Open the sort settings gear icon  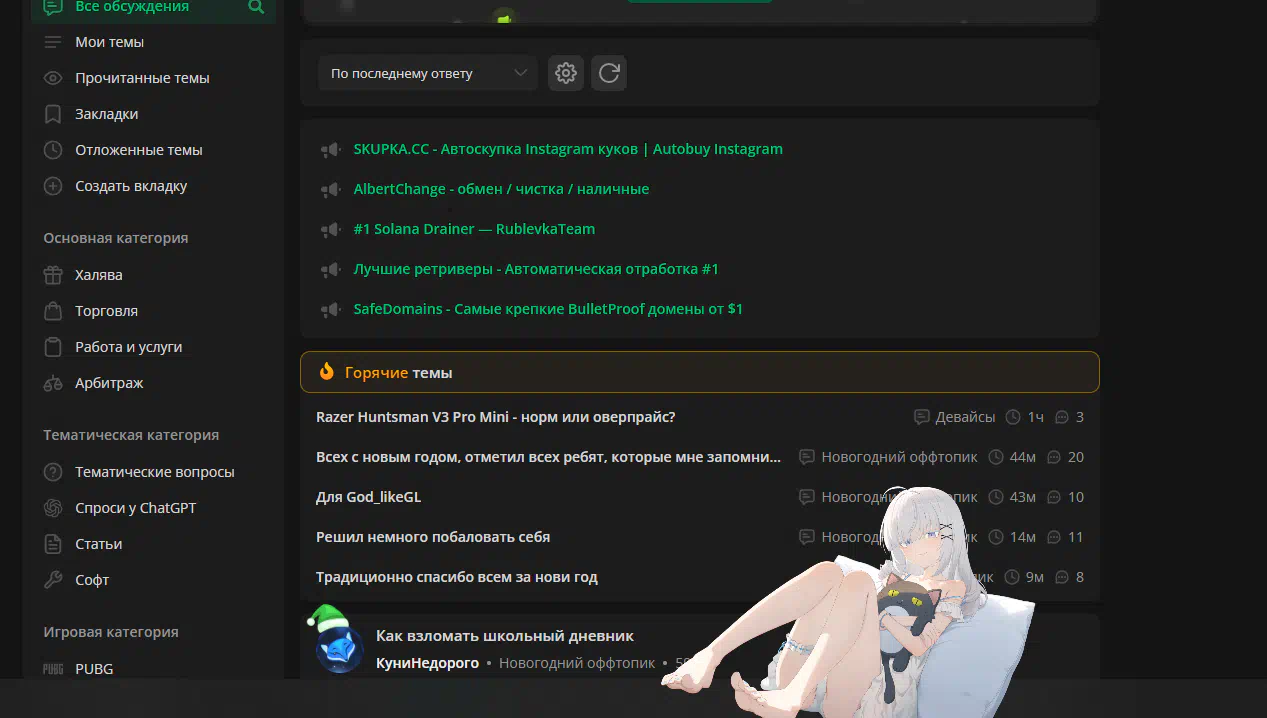[566, 73]
